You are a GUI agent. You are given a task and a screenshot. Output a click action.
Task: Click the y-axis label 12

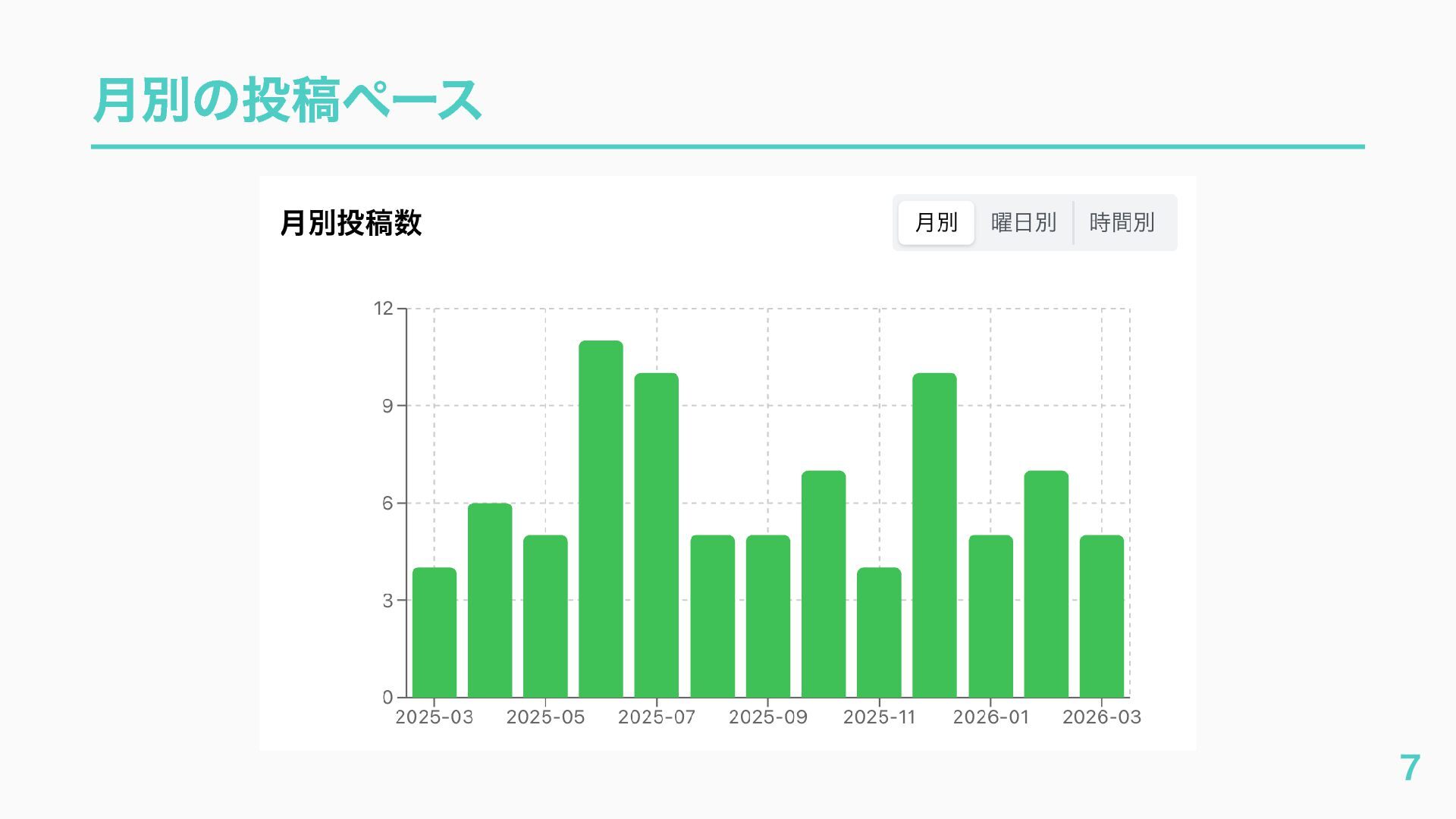(x=383, y=309)
